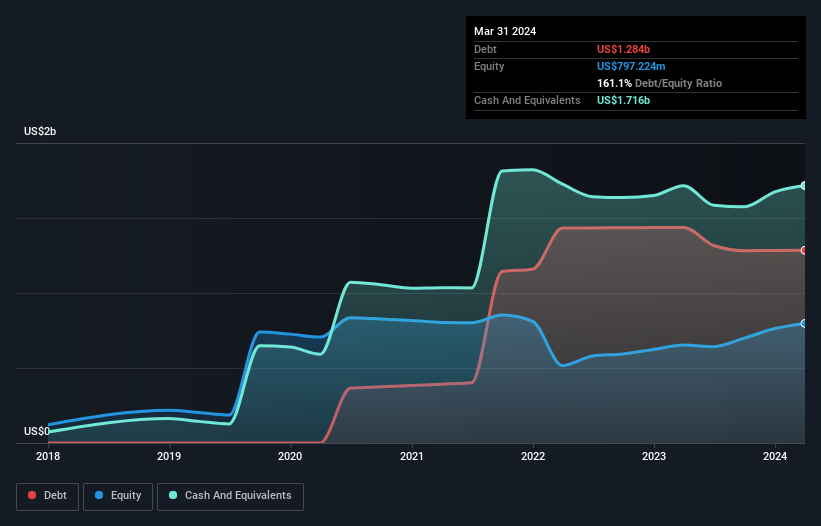Toggle the Cash And Equivalents legend button
Screen dimensions: 821x526
click(230, 496)
